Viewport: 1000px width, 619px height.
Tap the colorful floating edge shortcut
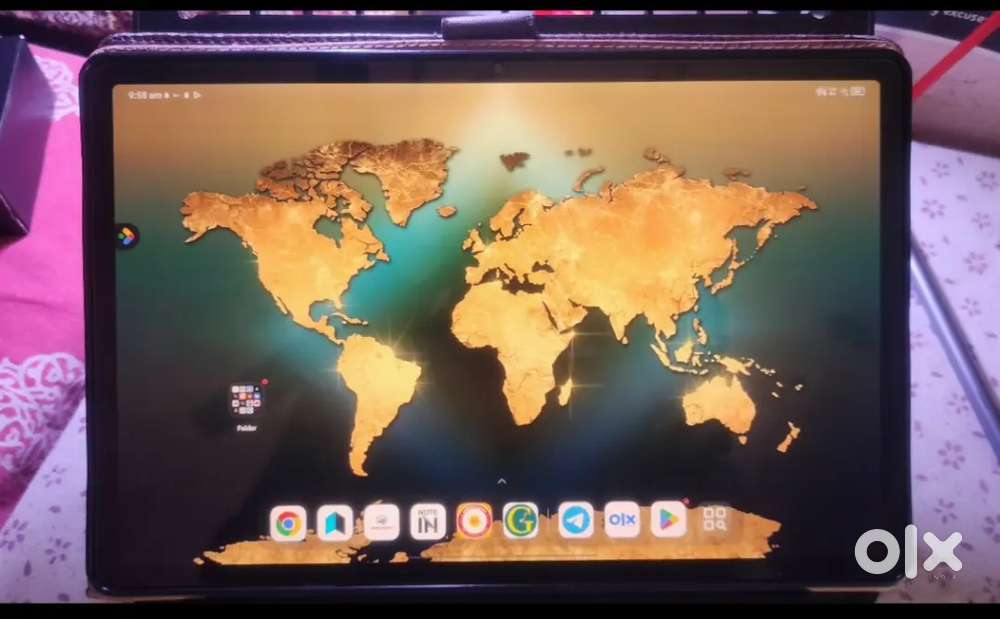point(126,236)
